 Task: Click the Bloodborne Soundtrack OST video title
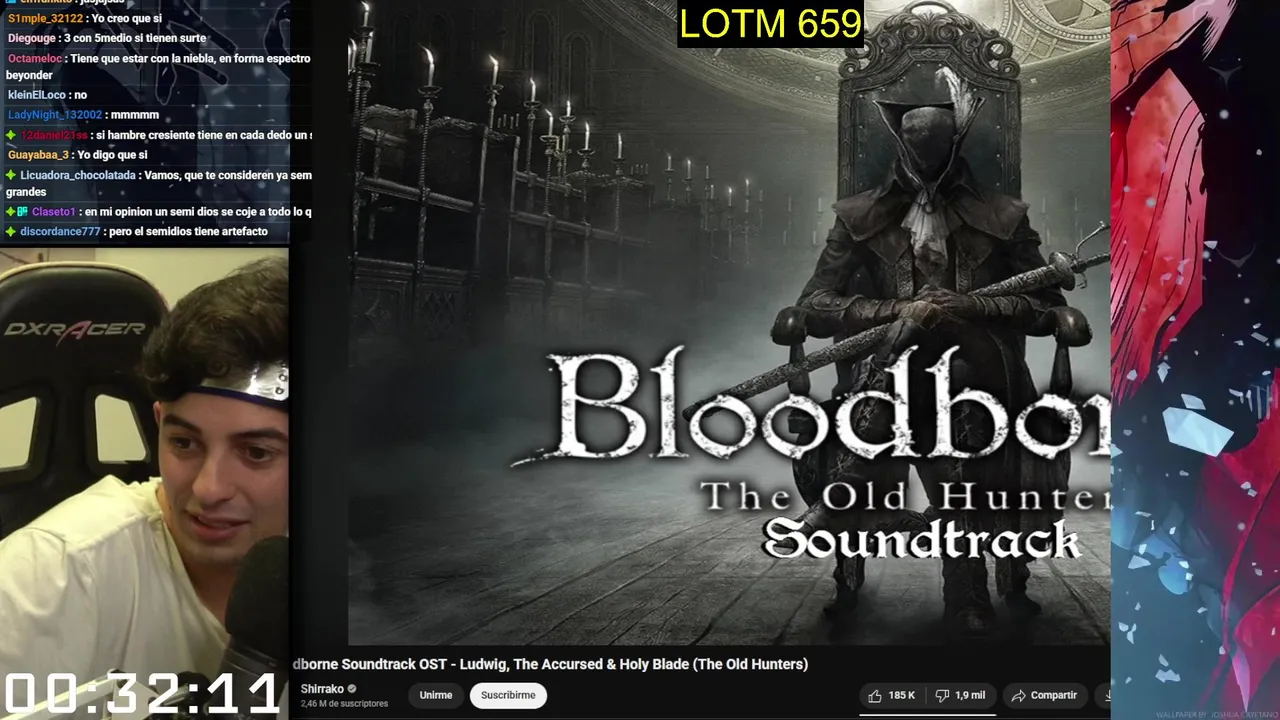click(550, 664)
